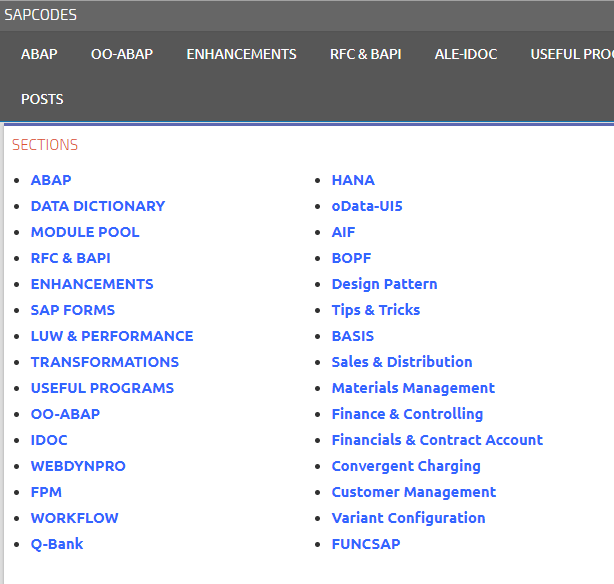Visit the WEBDYNPRO section

pos(78,466)
